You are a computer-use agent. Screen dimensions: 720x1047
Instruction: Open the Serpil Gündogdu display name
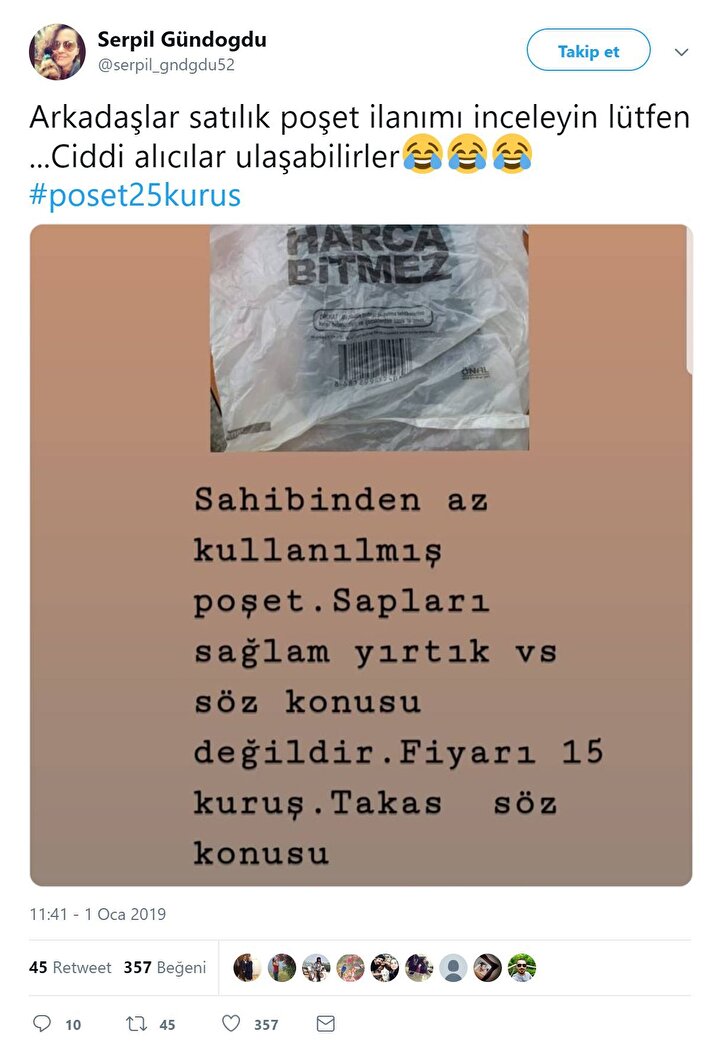point(182,39)
